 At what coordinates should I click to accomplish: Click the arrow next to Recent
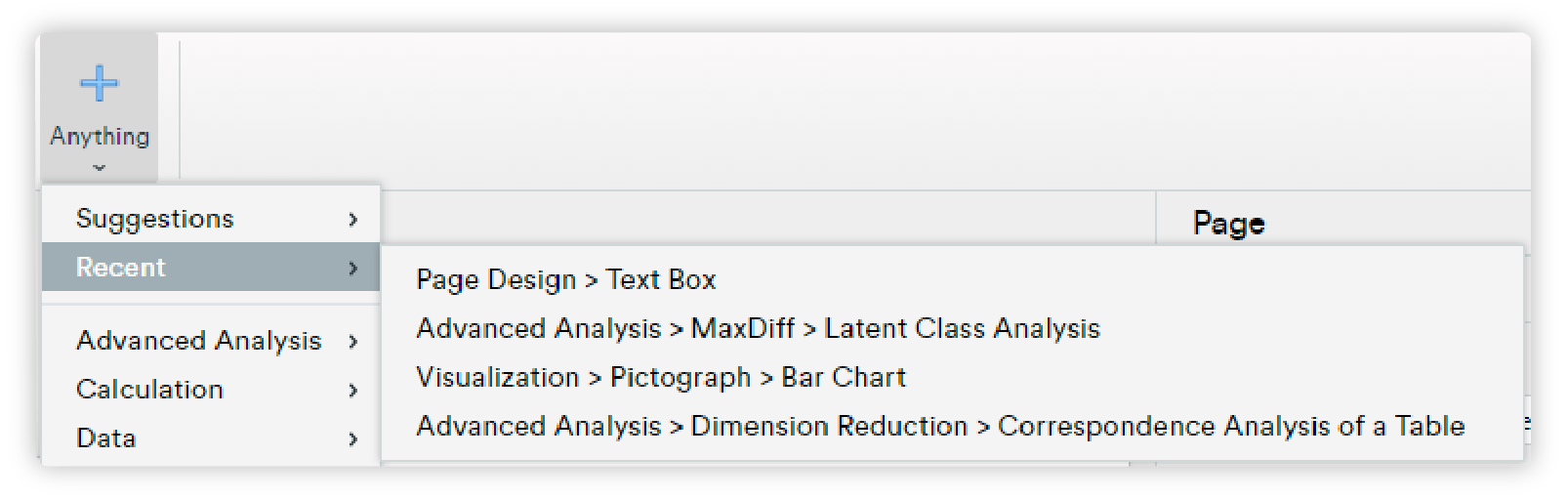[353, 268]
